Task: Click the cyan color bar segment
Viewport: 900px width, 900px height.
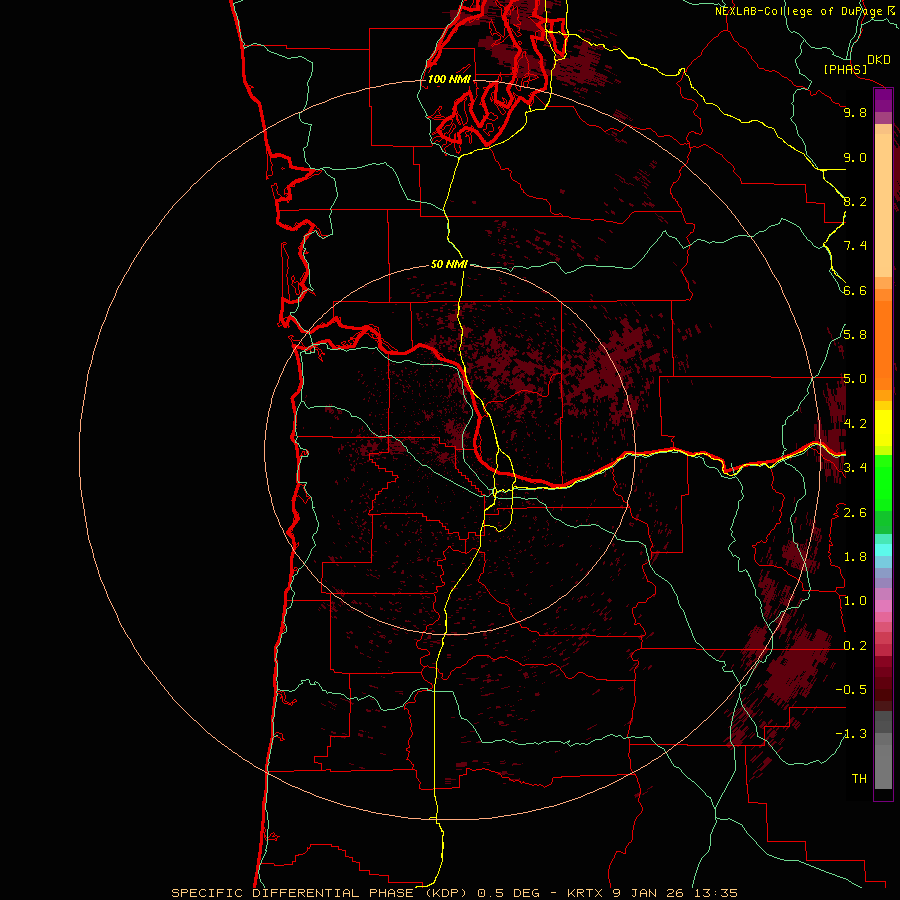Action: [883, 550]
